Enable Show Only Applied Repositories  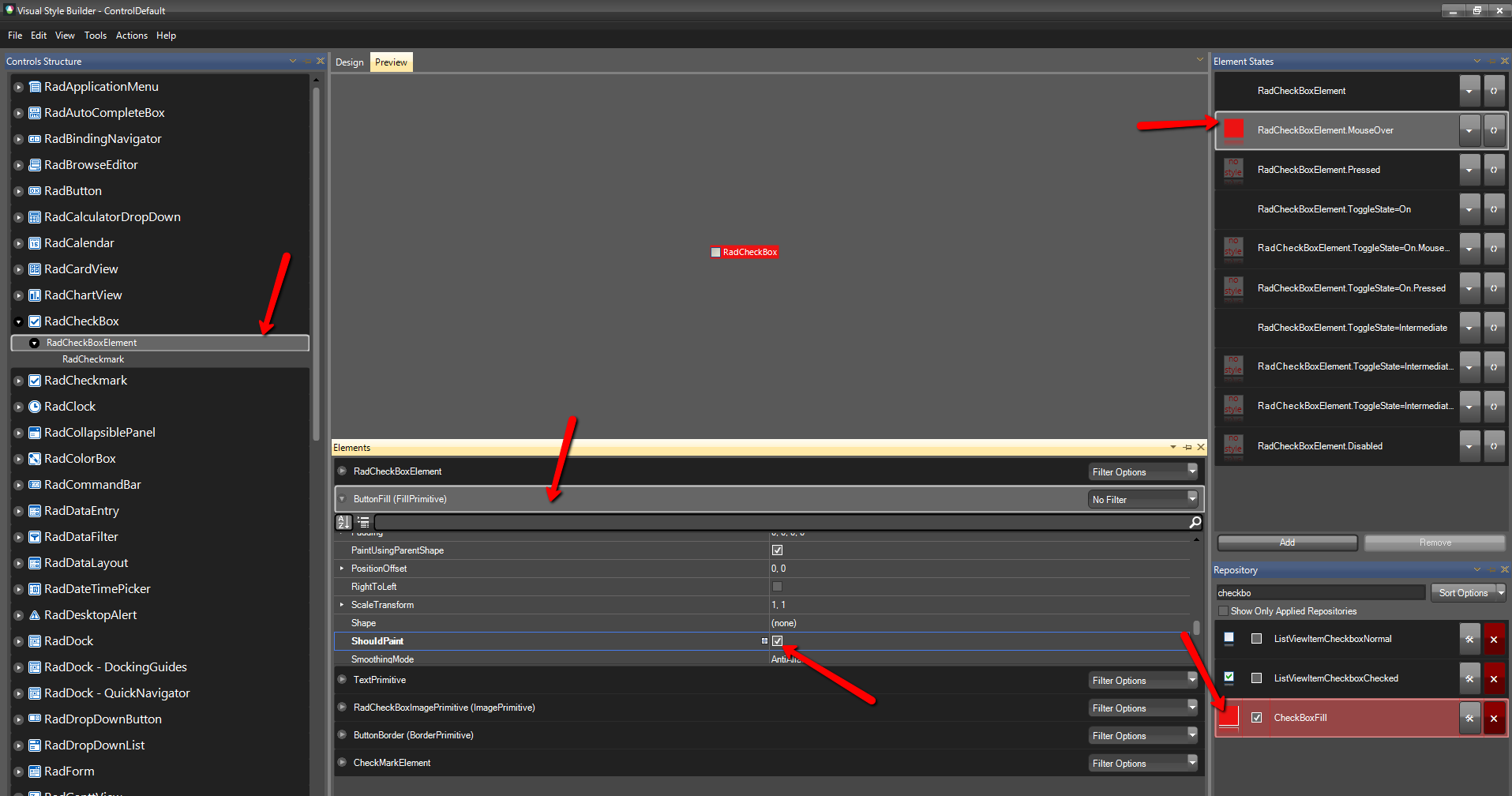coord(1223,611)
